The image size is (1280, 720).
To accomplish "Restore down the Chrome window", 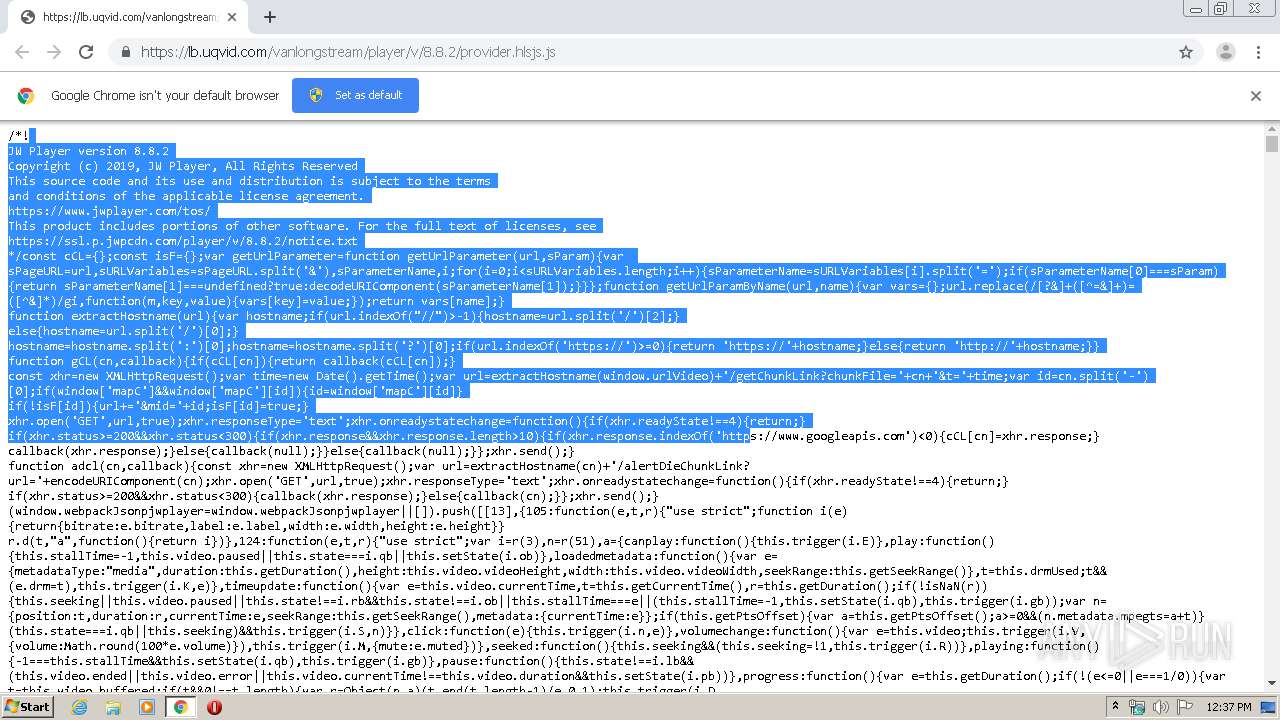I will [1221, 9].
